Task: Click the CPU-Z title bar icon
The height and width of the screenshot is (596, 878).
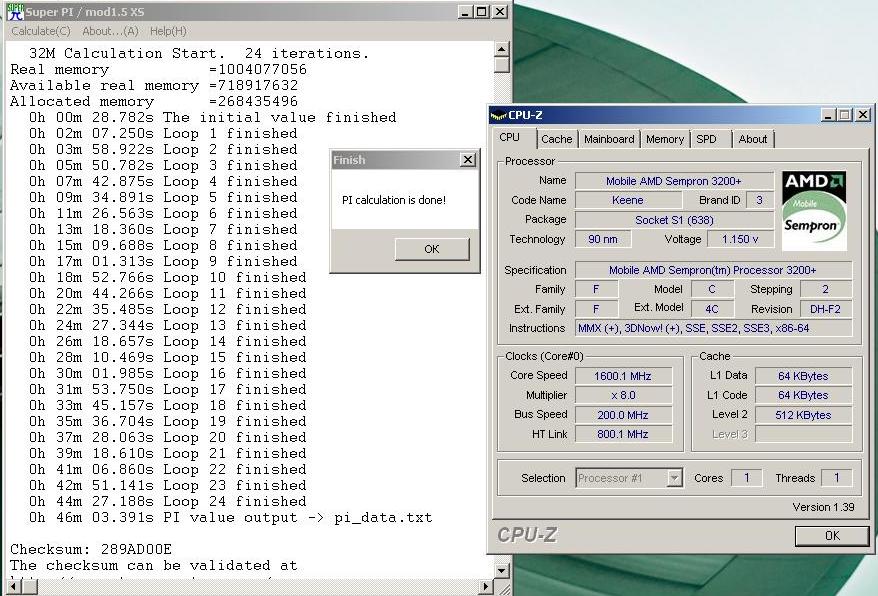Action: 498,115
